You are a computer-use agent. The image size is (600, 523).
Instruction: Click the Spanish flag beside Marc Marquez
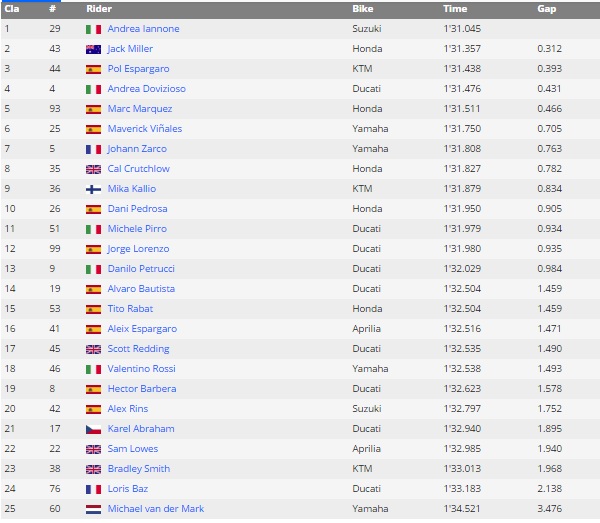point(93,109)
